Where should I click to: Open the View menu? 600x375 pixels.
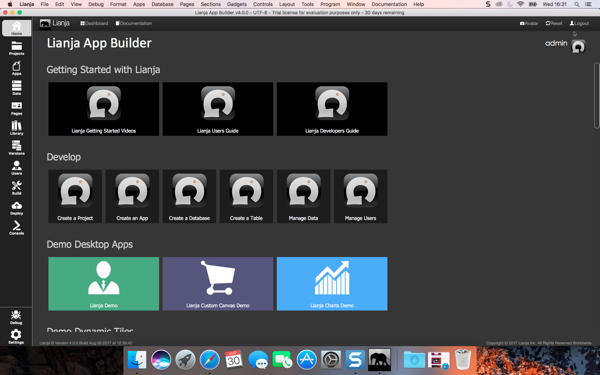76,4
